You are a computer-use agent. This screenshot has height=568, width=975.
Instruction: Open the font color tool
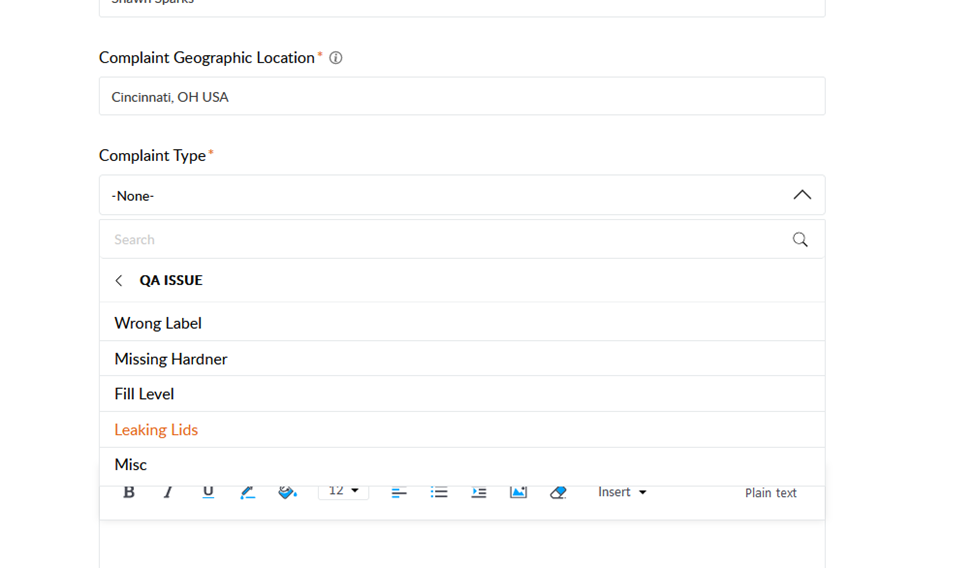coord(248,492)
